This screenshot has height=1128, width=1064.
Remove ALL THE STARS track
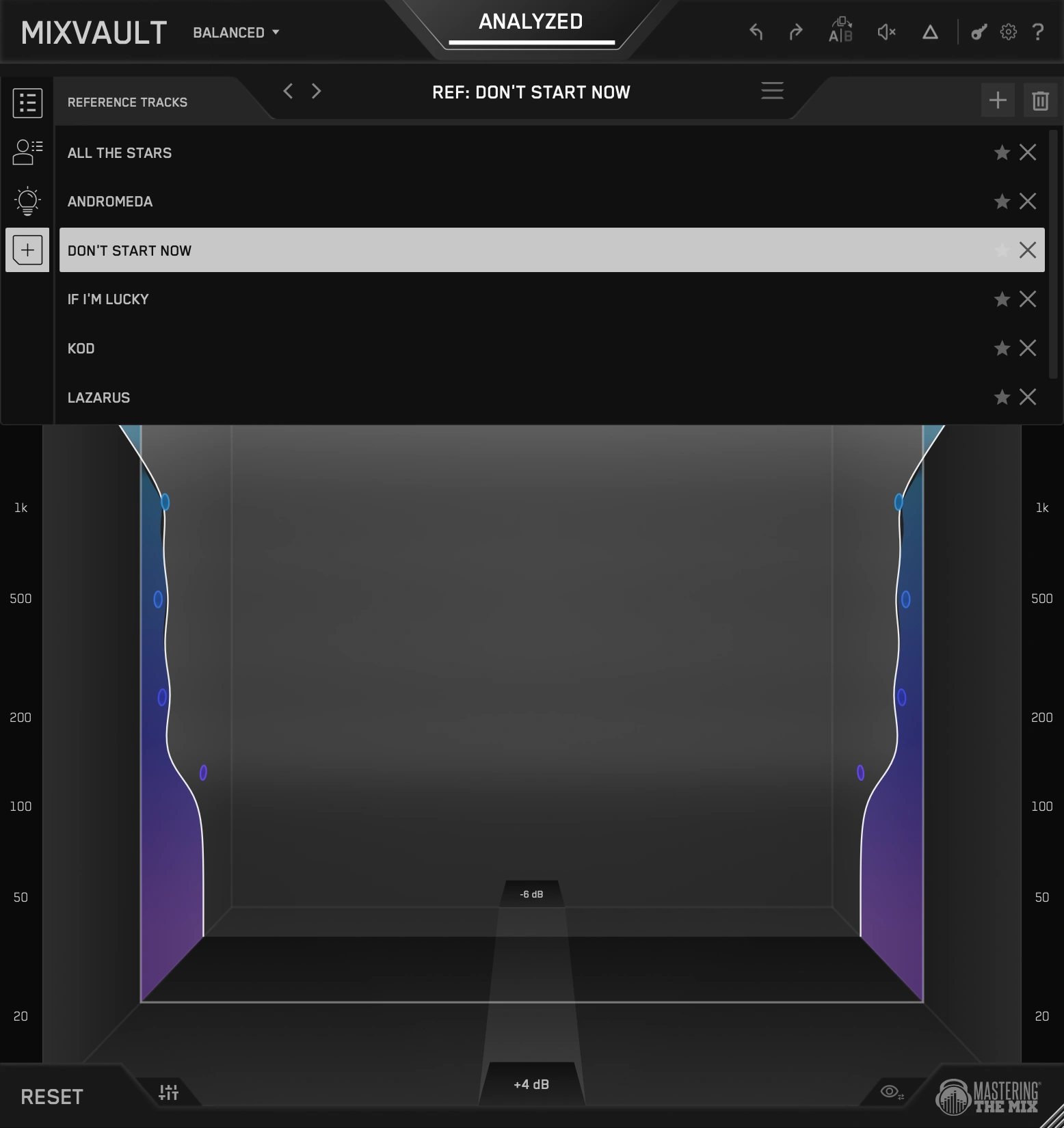1028,152
